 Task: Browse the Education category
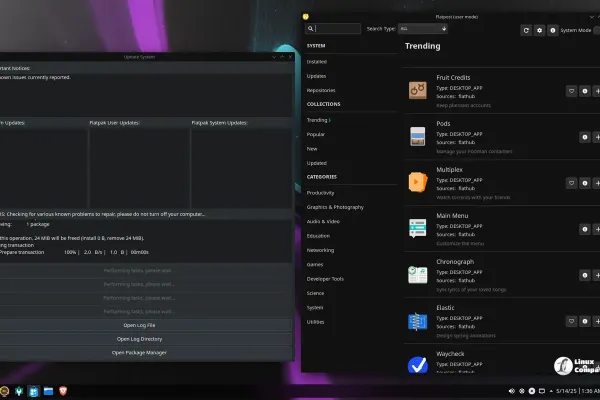coord(318,236)
